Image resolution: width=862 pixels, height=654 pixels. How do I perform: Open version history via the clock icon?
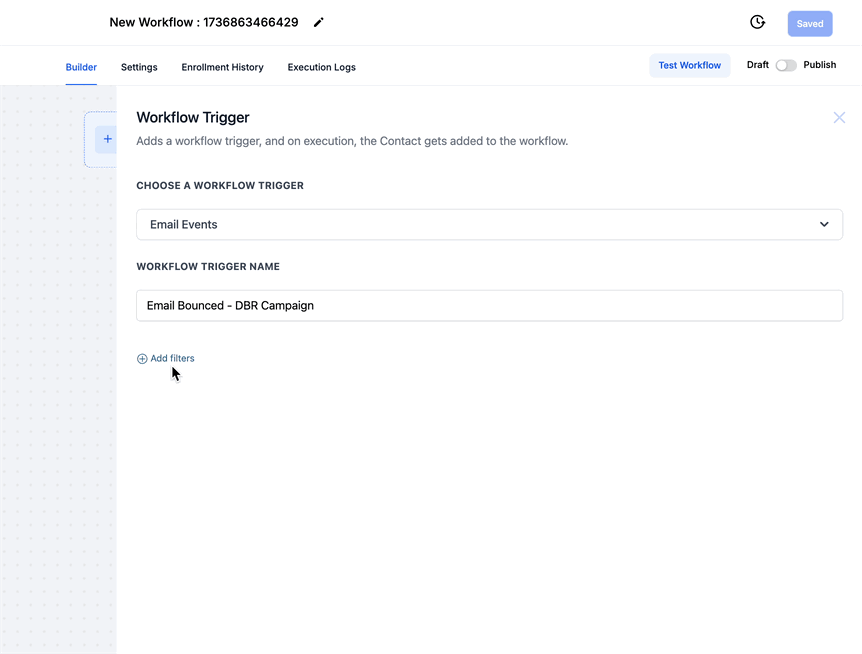coord(757,21)
